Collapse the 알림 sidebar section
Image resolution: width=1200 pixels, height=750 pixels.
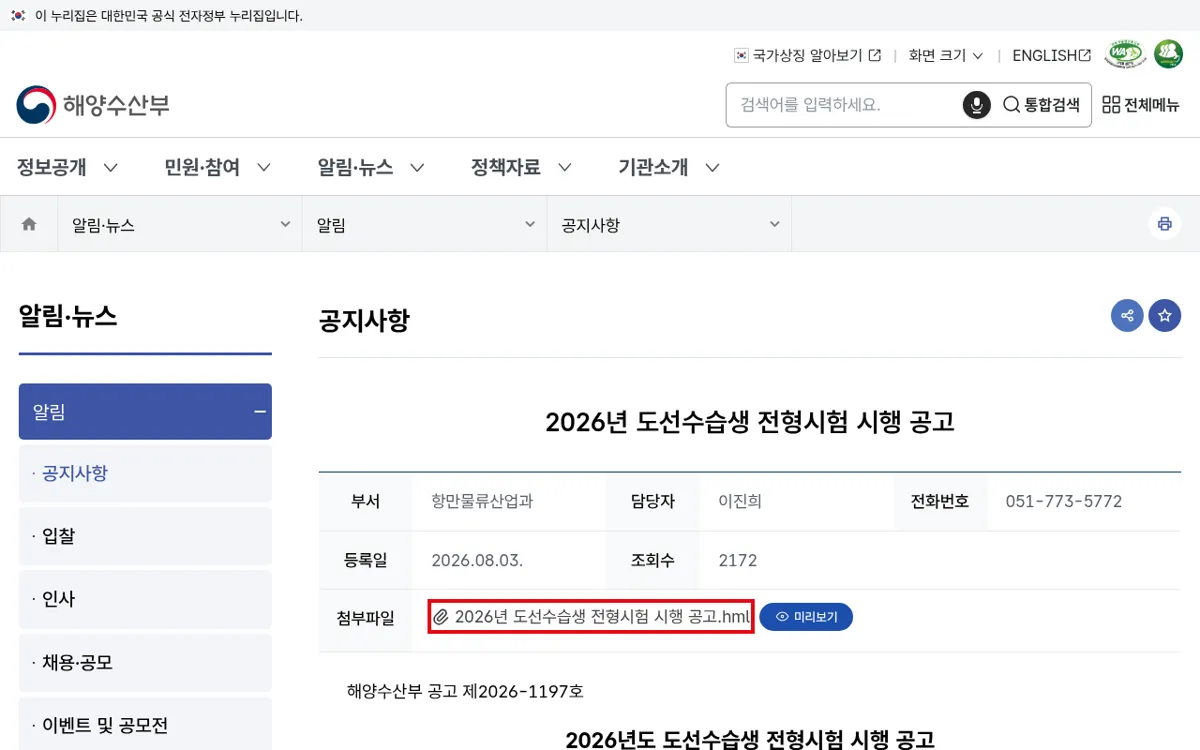pos(145,411)
